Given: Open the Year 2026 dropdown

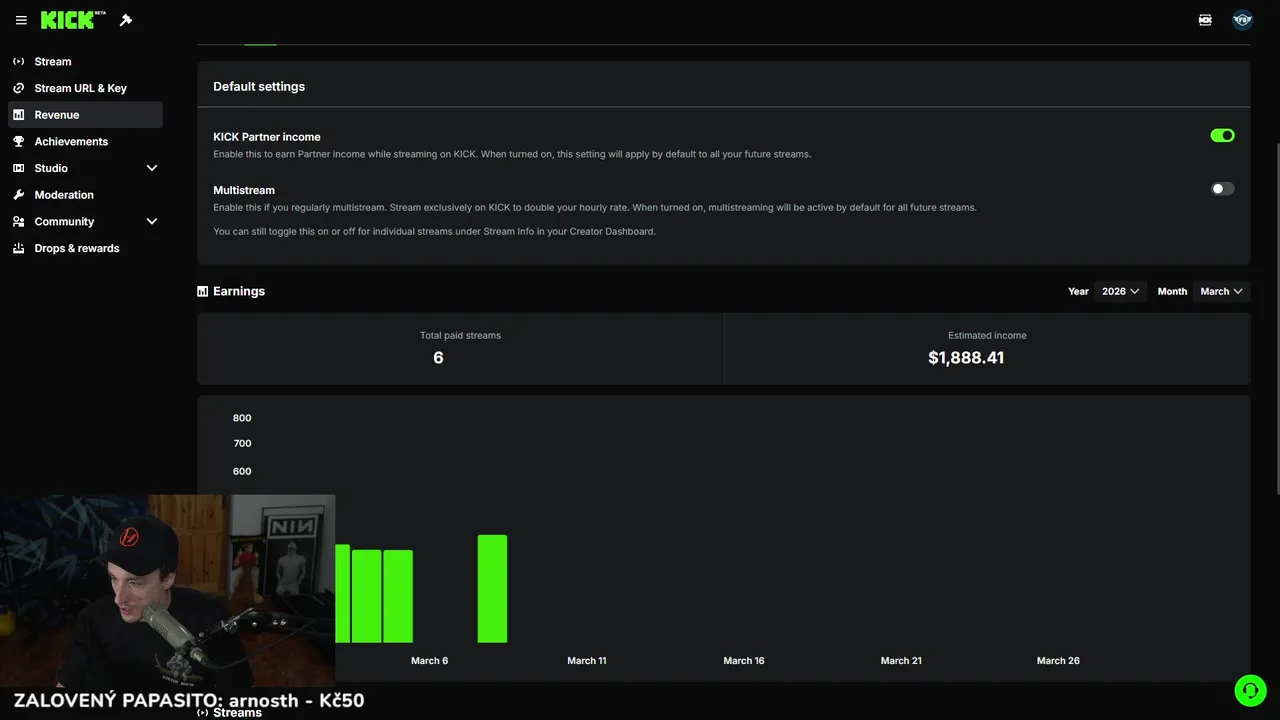Looking at the screenshot, I should (x=1120, y=291).
